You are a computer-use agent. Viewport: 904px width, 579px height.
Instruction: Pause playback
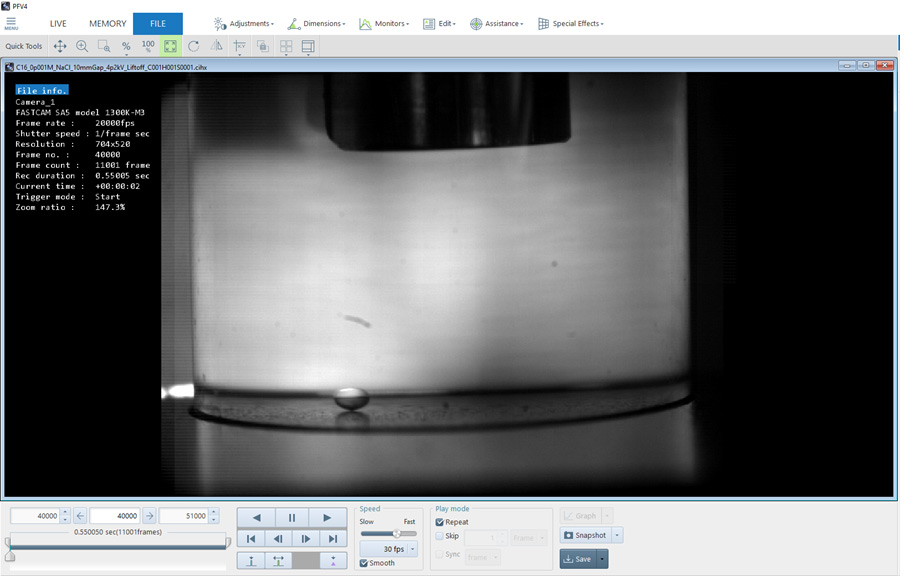(x=292, y=517)
